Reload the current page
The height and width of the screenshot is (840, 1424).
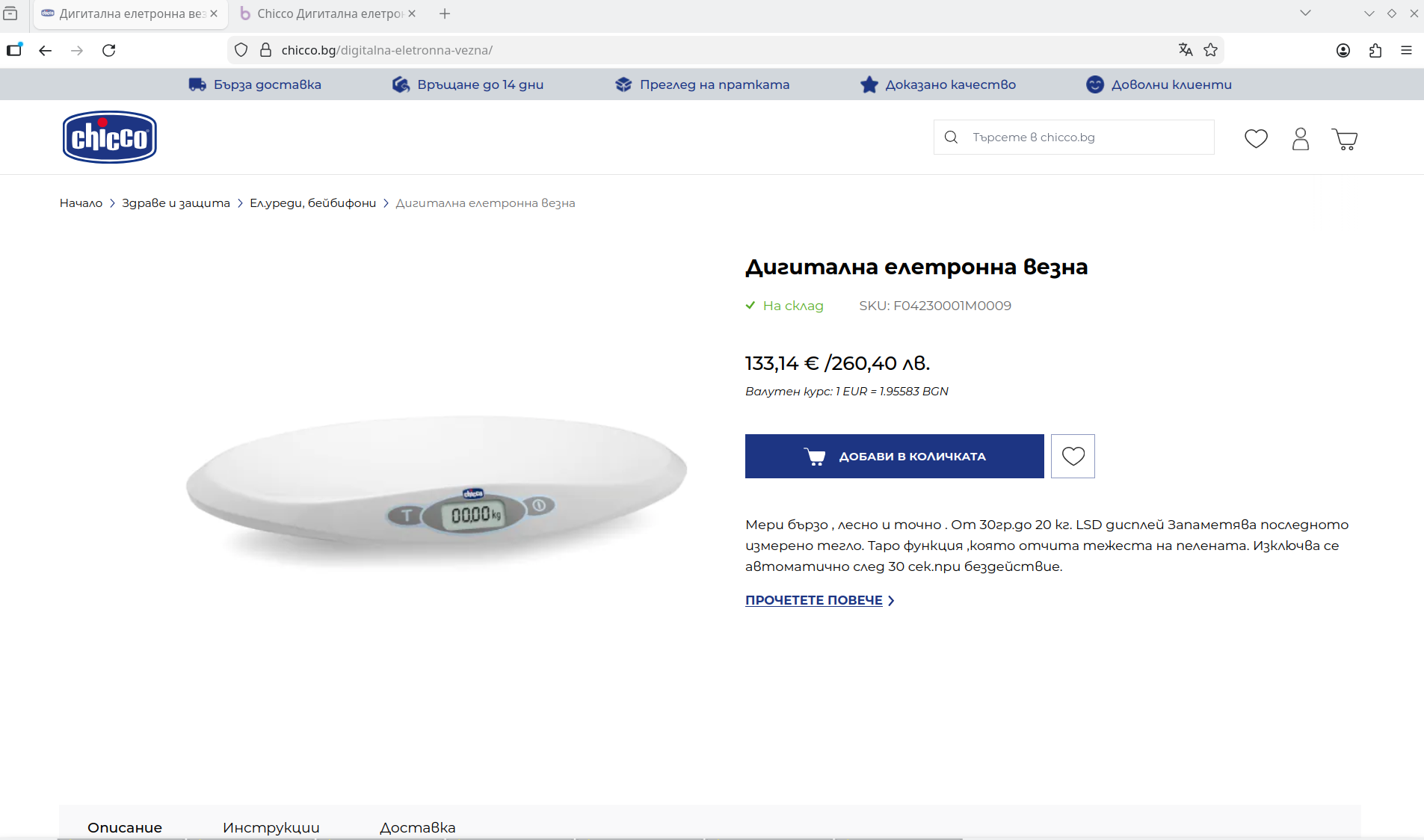109,50
